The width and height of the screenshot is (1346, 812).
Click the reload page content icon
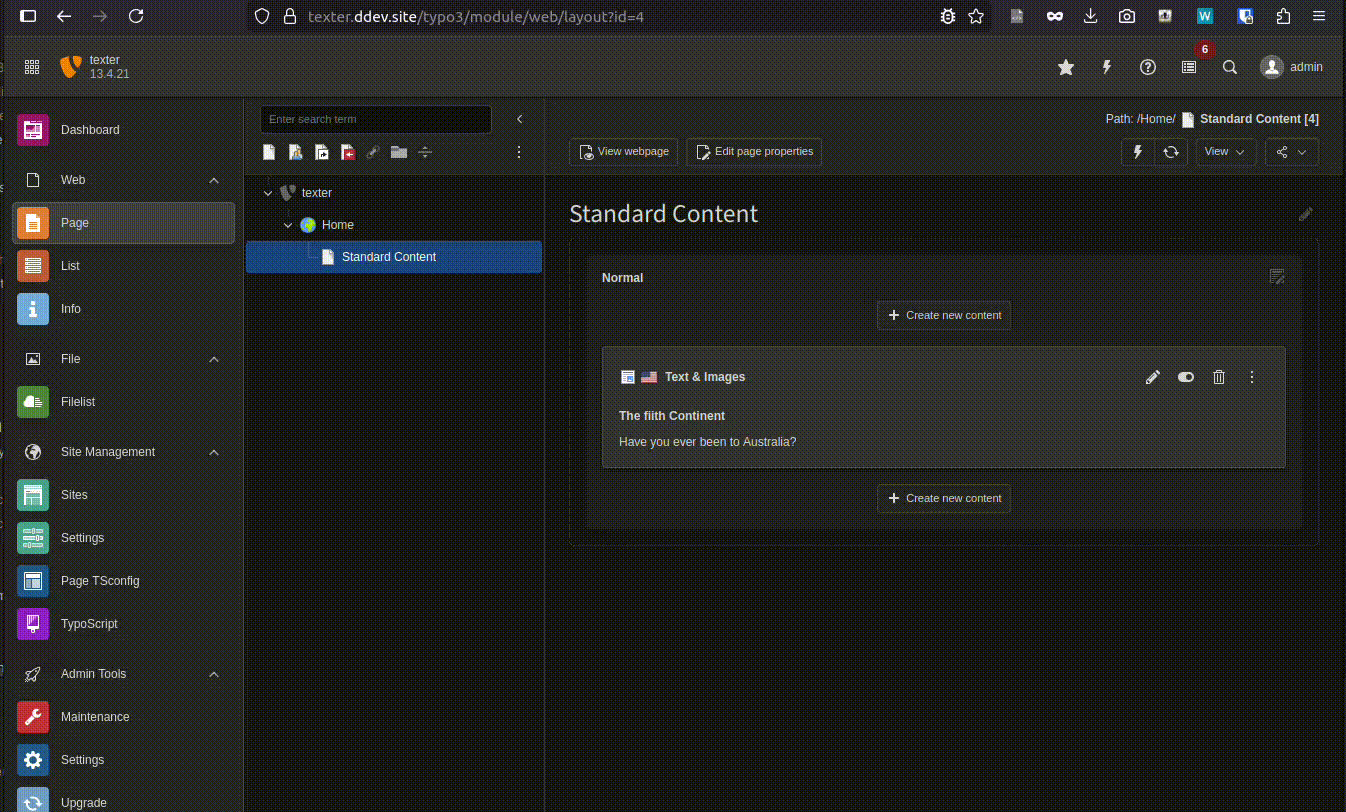(x=1170, y=152)
